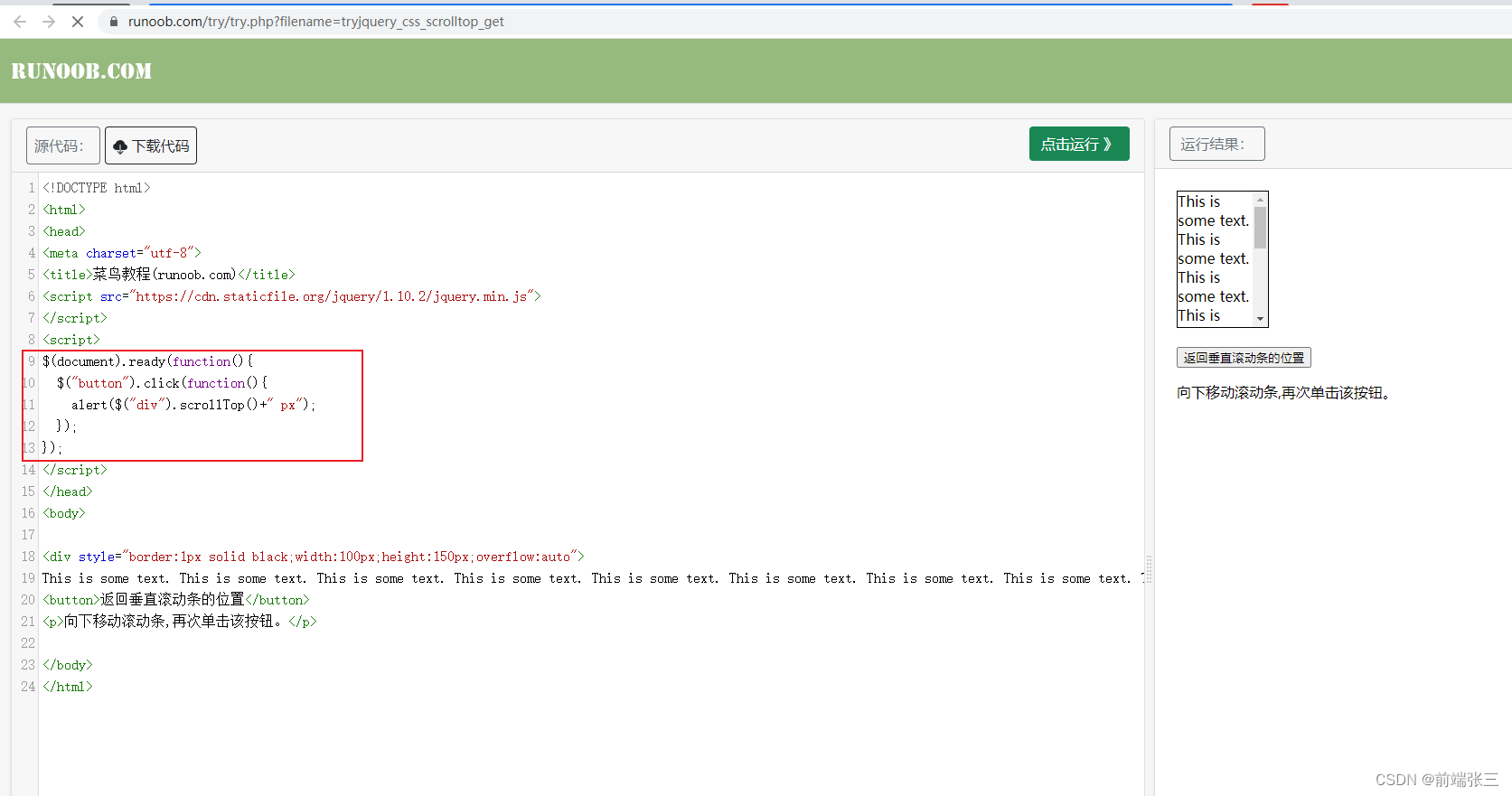This screenshot has height=796, width=1512.
Task: Select the 源代码: label button
Action: [x=62, y=145]
